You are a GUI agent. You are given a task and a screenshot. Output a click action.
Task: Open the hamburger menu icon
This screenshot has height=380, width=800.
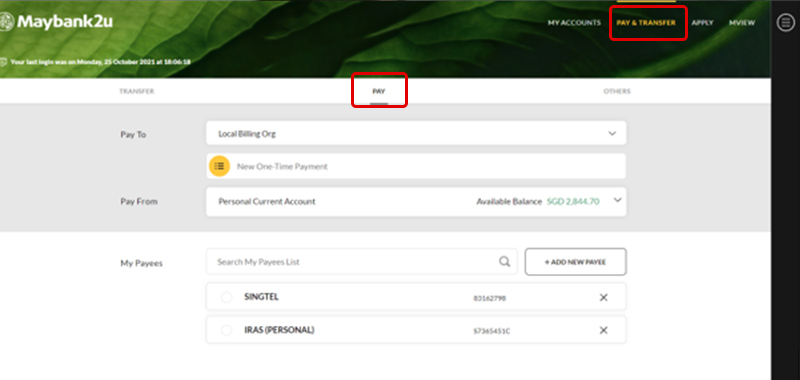785,22
